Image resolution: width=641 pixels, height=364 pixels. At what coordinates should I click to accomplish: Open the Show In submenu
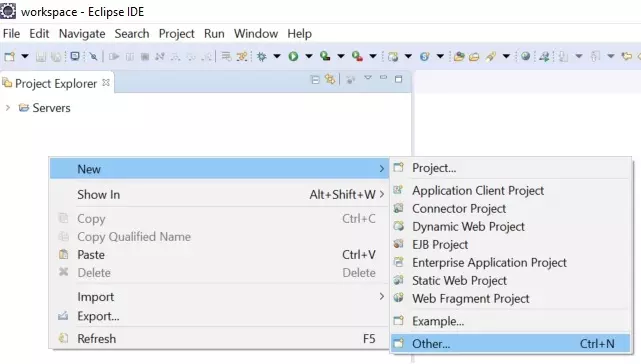point(219,194)
